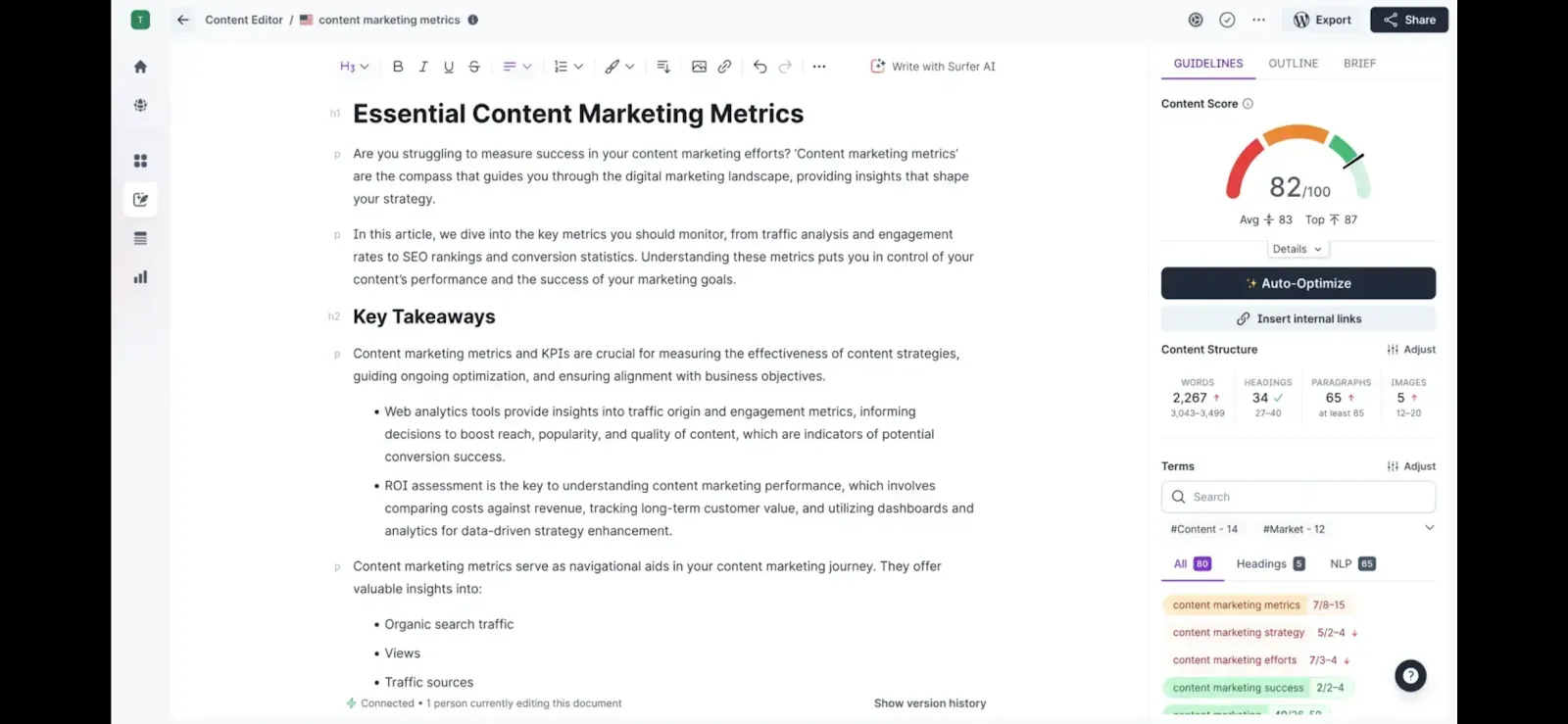Click the circled checkmark icon in the top bar
This screenshot has height=724, width=1568.
click(1227, 20)
